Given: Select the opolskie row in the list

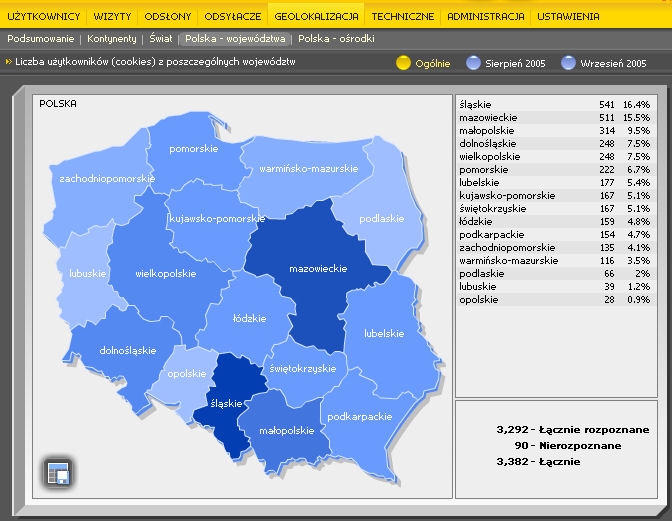Looking at the screenshot, I should click(x=556, y=299).
